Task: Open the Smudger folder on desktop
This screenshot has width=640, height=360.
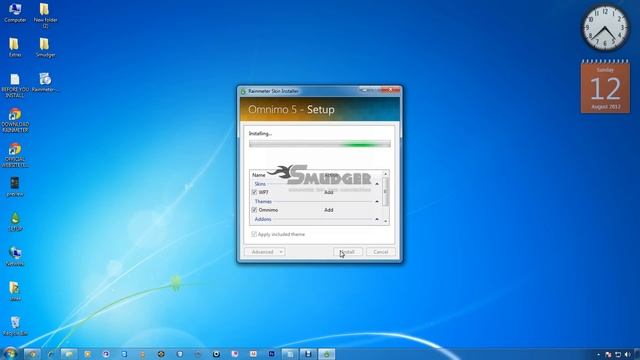Action: coord(45,47)
